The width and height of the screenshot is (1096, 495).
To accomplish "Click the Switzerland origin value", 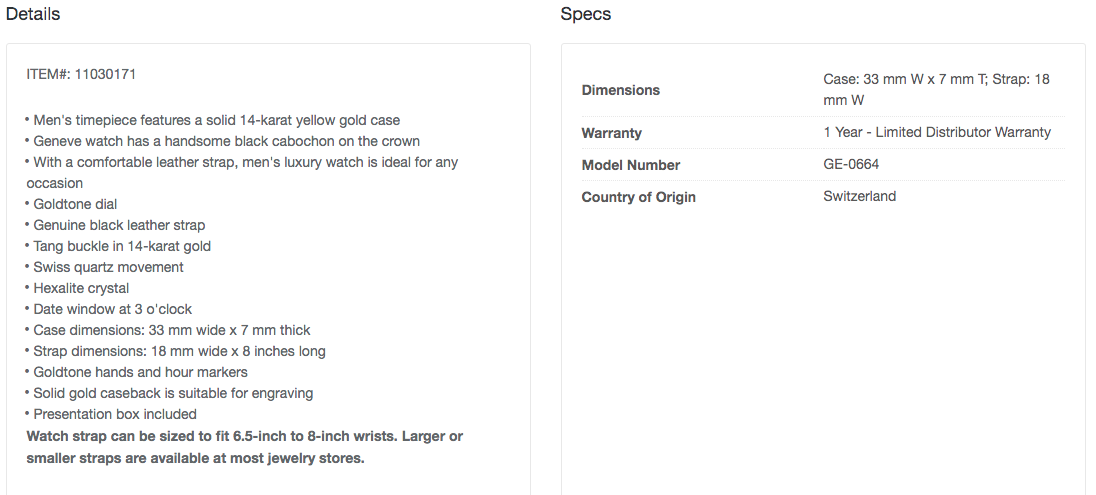I will pyautogui.click(x=859, y=196).
